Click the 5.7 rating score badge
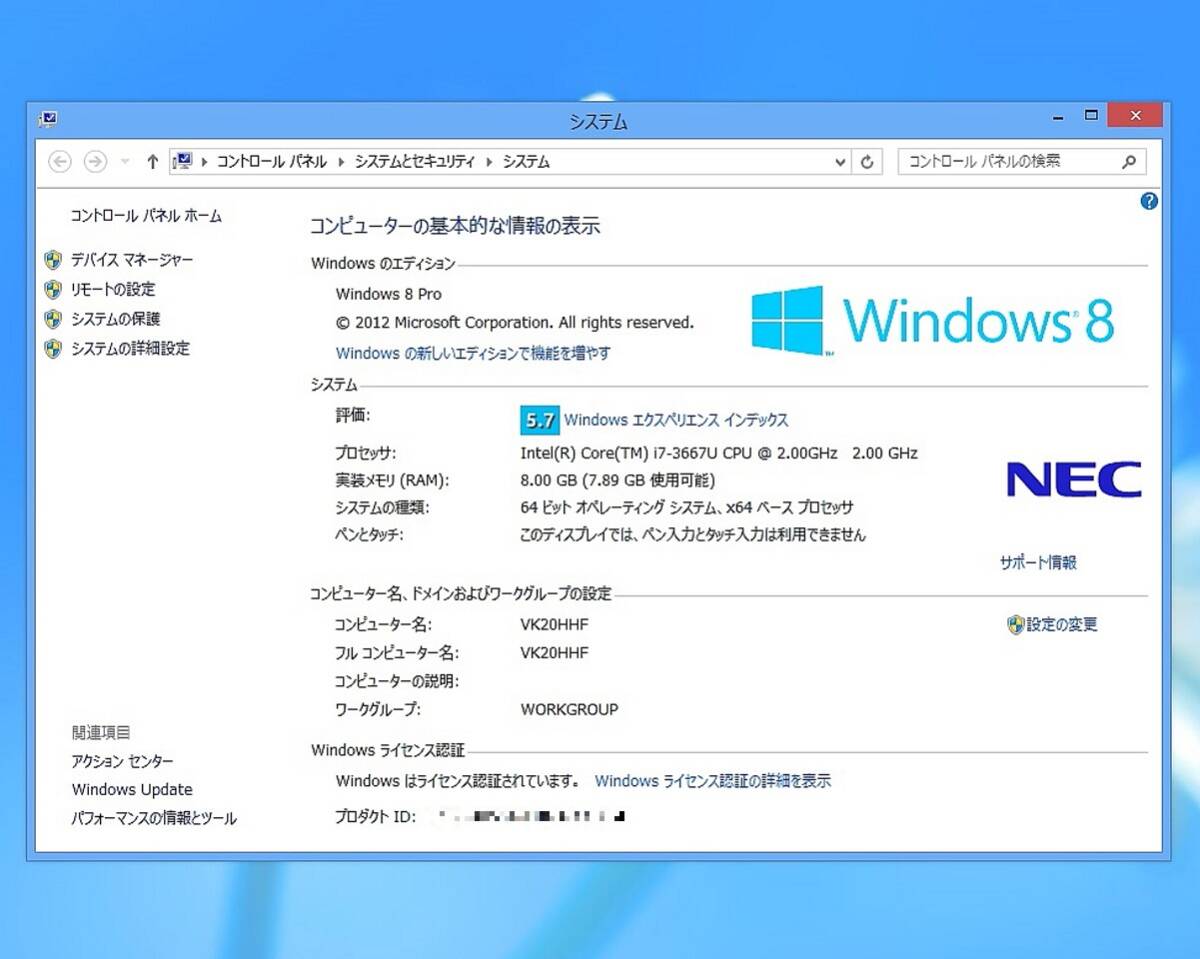Screen dimensions: 1200x959 tap(540, 420)
